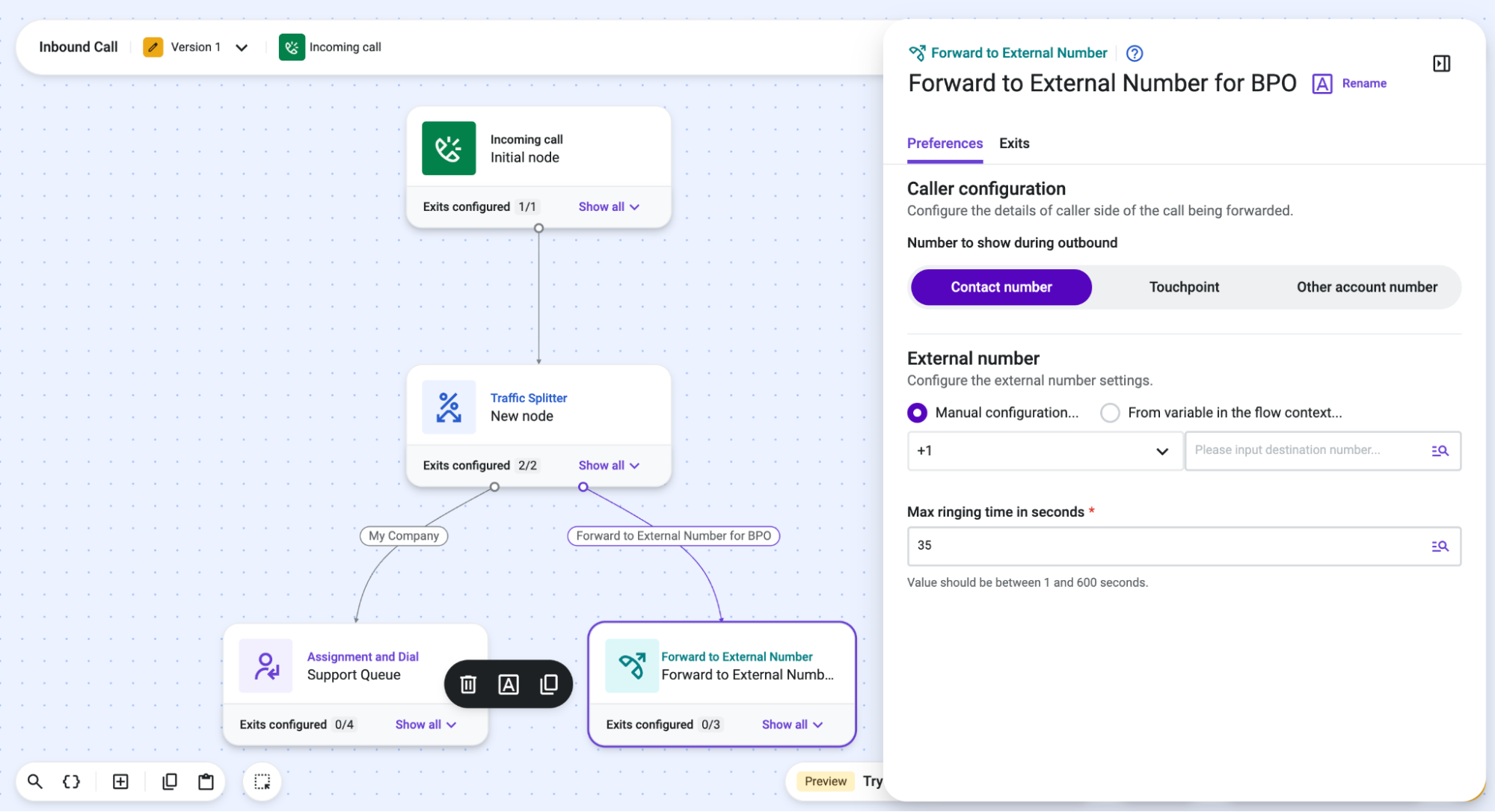Screen dimensions: 1495x812
Task: Open the +1 country code dropdown
Action: click(x=1044, y=451)
